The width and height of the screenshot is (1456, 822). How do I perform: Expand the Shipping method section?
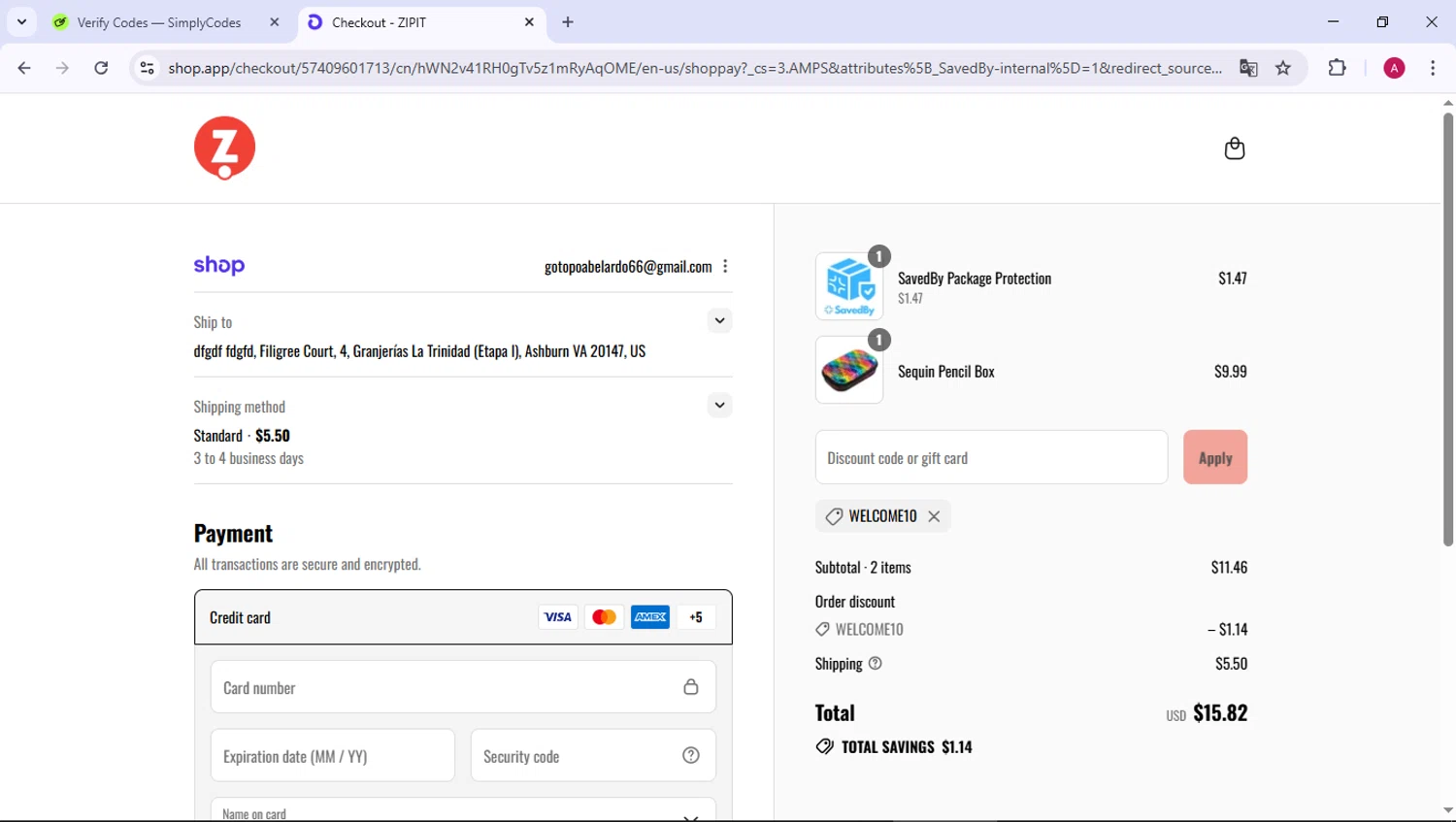719,405
